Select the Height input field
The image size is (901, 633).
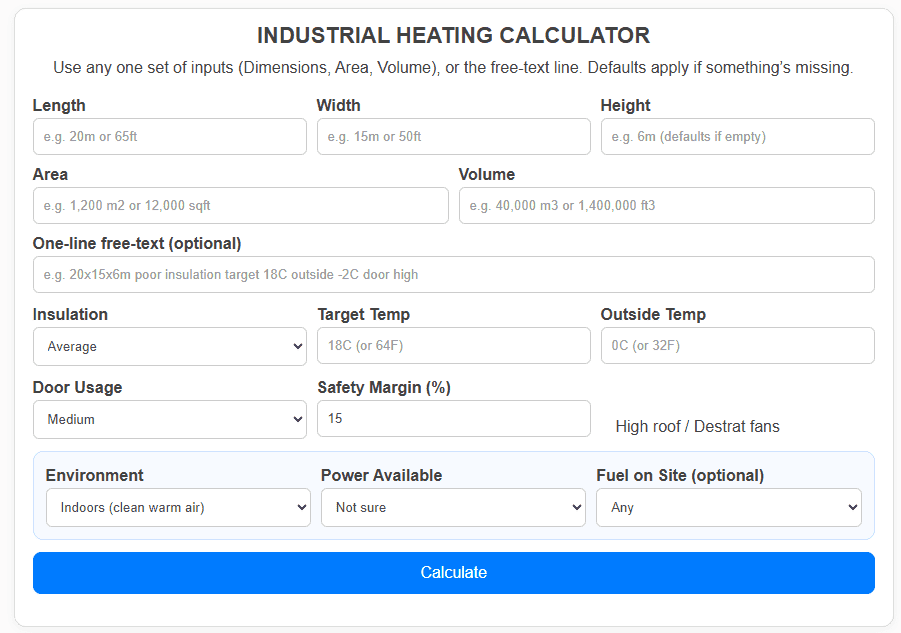click(x=737, y=137)
